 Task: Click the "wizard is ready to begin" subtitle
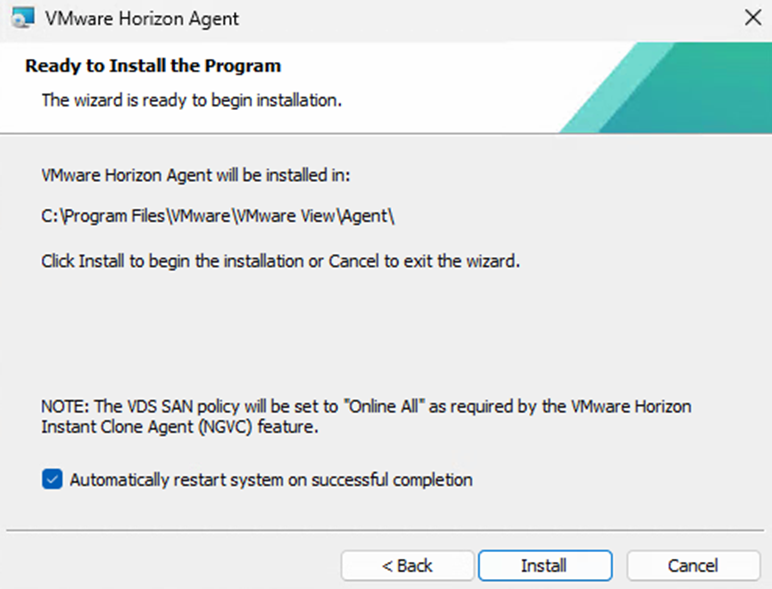pos(191,101)
